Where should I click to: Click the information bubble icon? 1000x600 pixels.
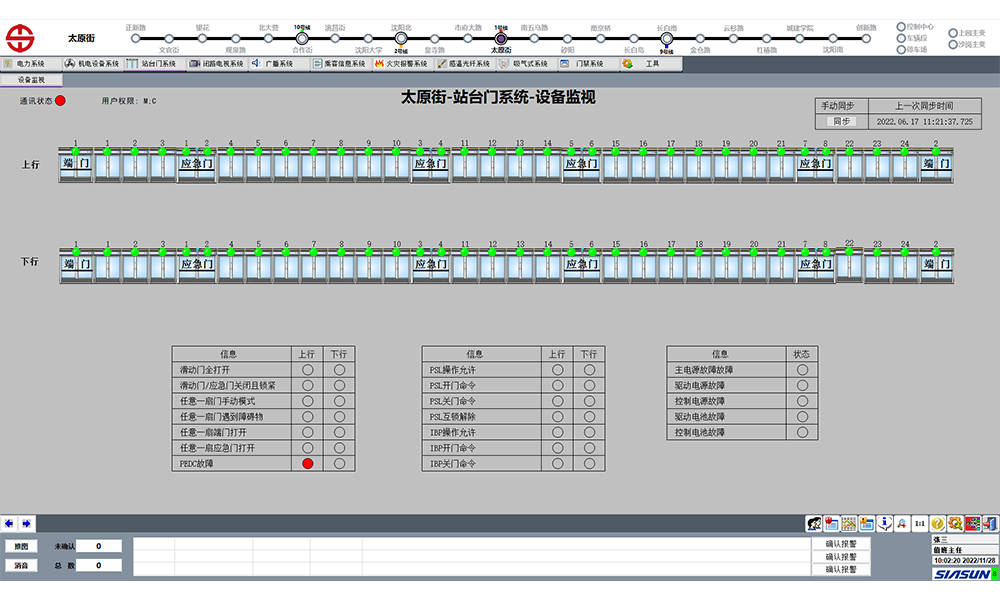click(x=884, y=523)
